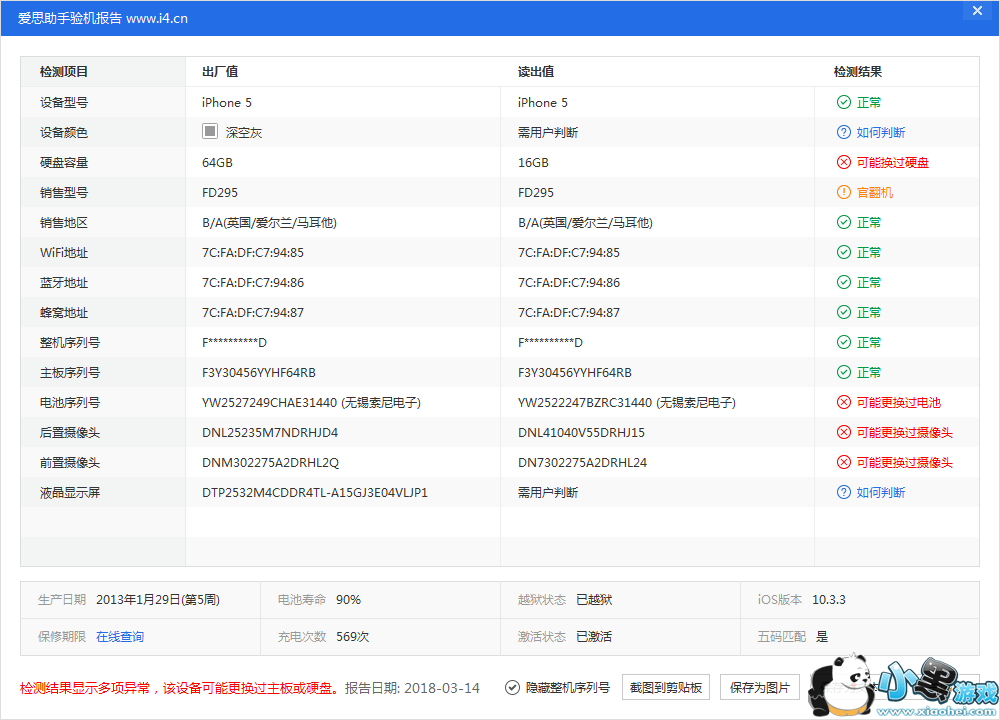
Task: Click the green check icon for WiFi地址
Action: point(844,252)
